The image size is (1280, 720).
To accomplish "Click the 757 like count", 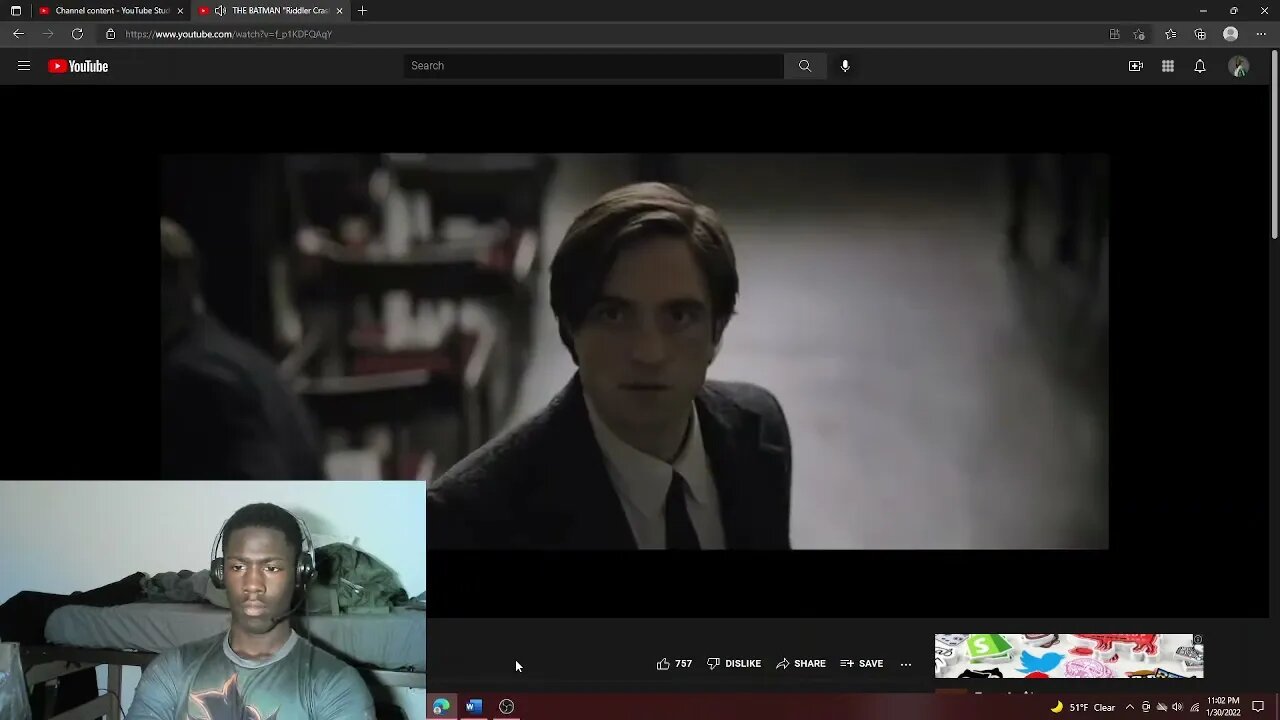I will [683, 664].
